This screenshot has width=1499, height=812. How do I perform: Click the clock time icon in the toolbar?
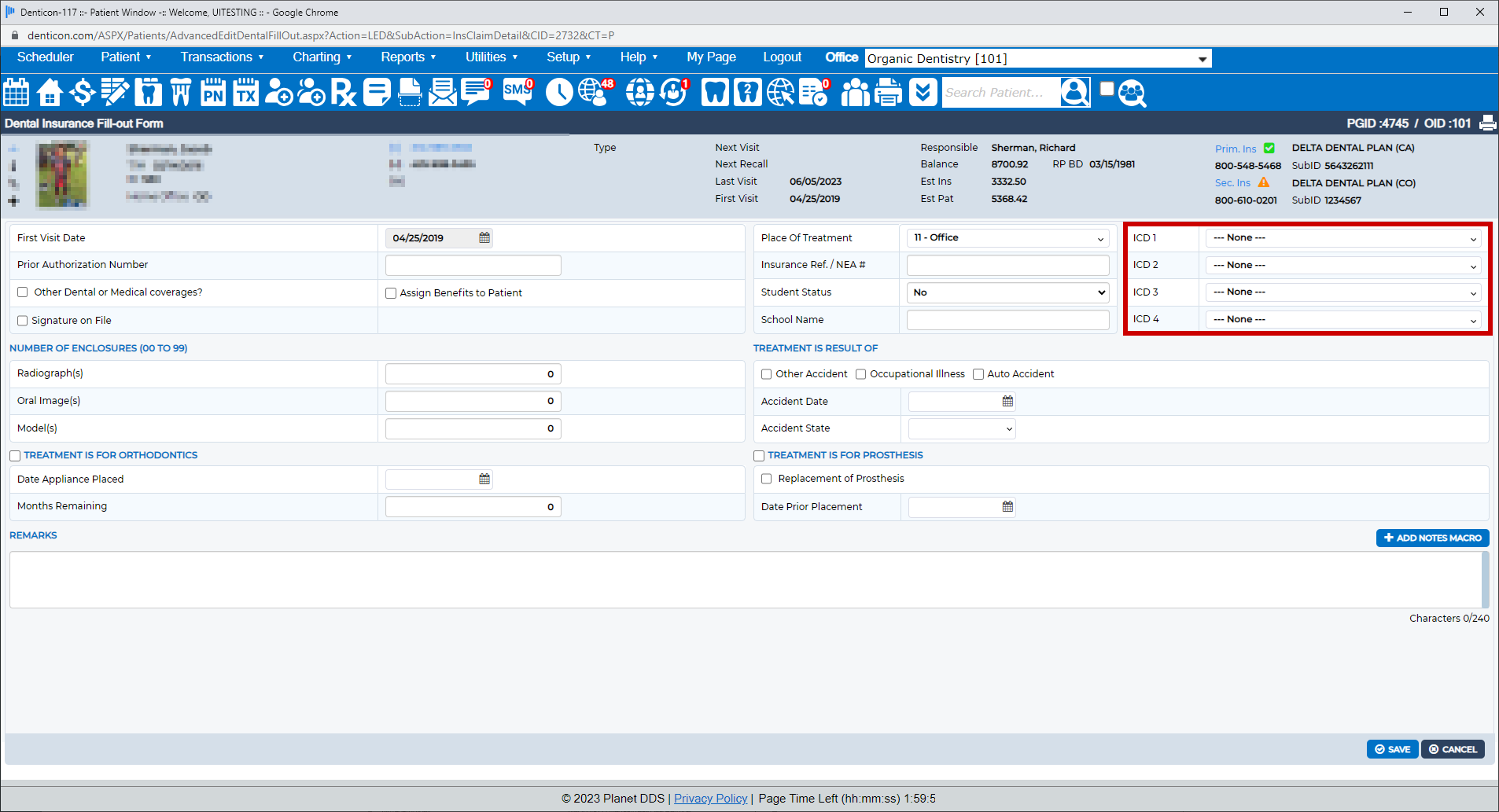559,92
